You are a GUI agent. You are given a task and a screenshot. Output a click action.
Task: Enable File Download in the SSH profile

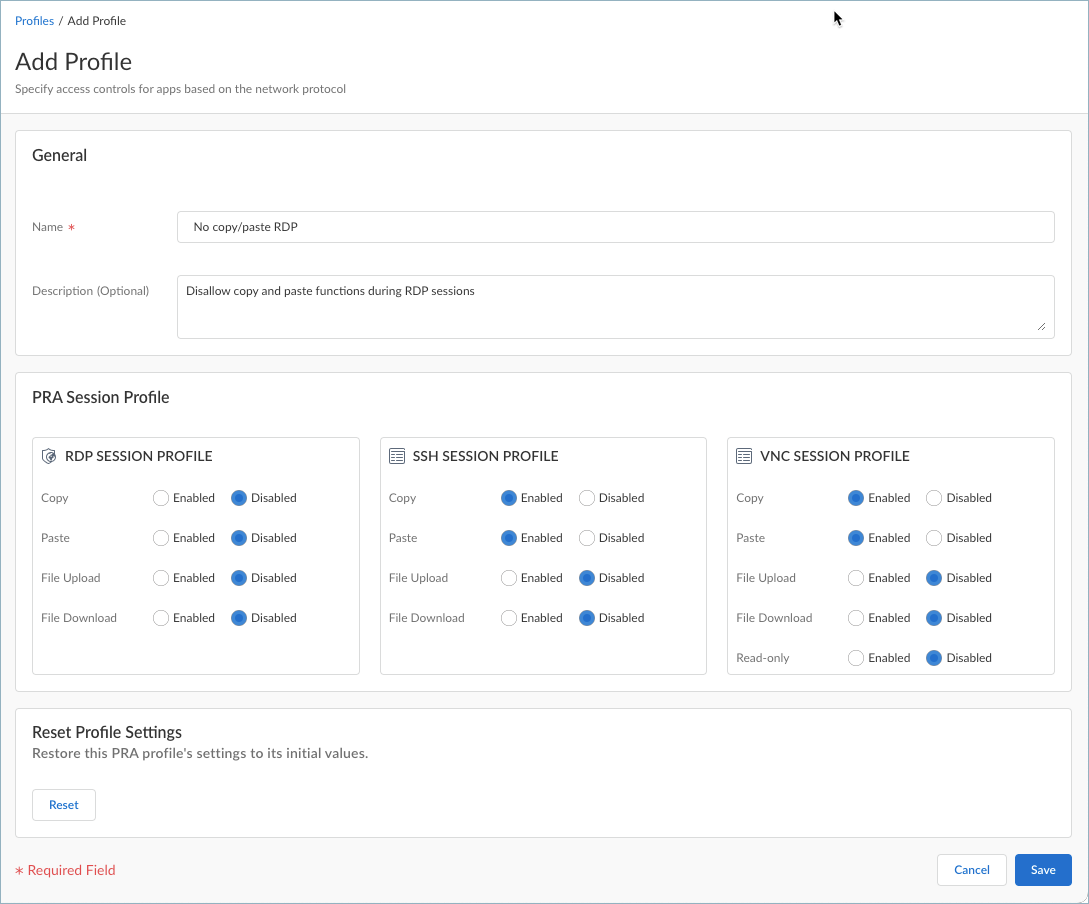click(x=508, y=617)
